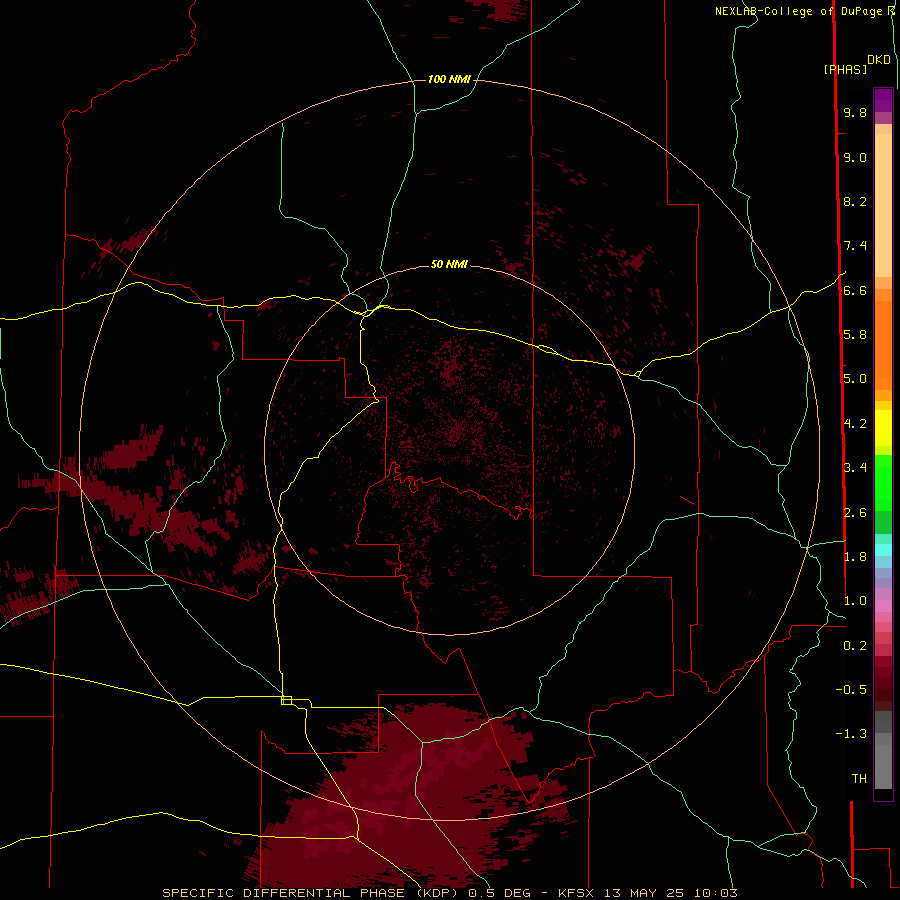Click the "50 NMI" range ring label
The width and height of the screenshot is (900, 900).
(449, 264)
